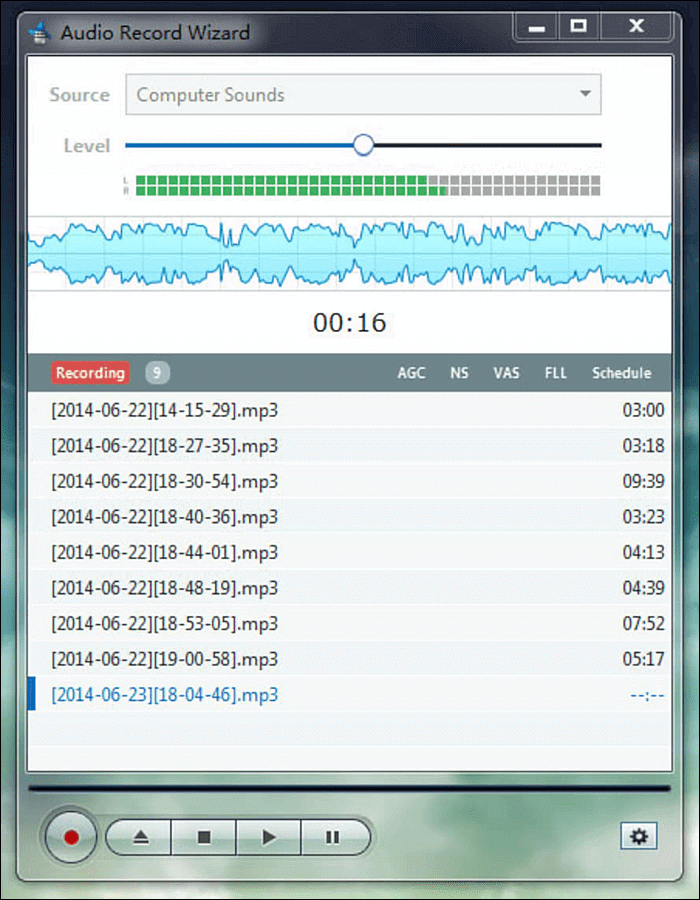Click the red Recording status label
Screen dimensions: 700x900
click(90, 373)
